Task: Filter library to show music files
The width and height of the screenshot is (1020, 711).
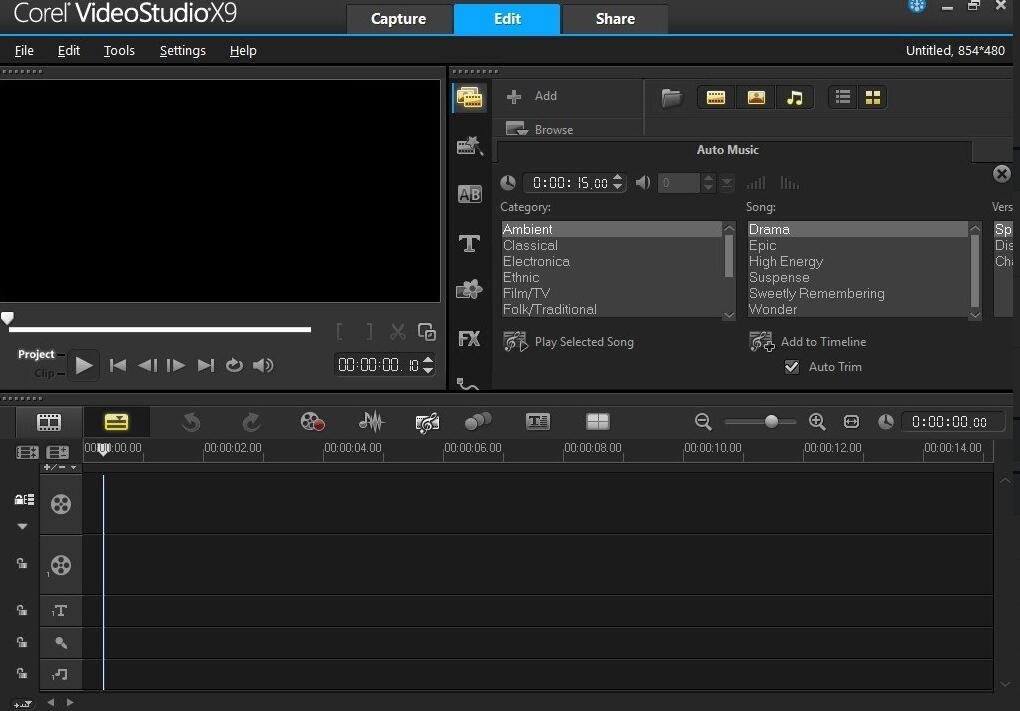Action: click(796, 97)
